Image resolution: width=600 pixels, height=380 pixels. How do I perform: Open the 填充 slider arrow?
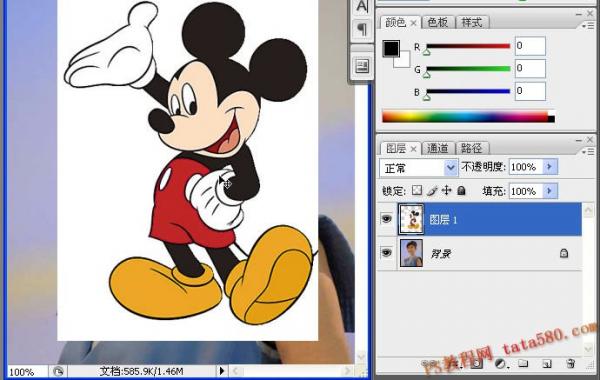550,191
